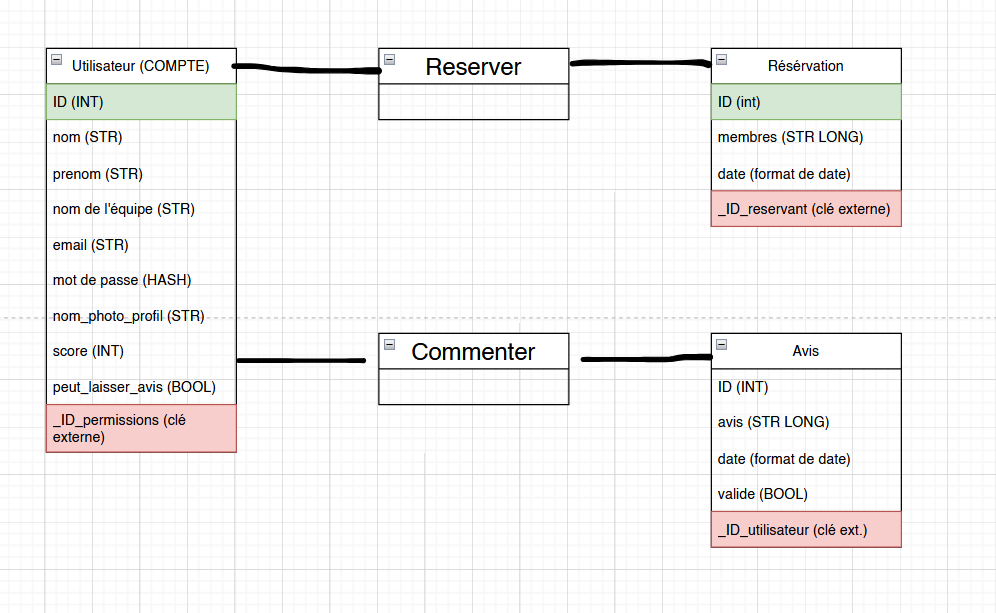Screen dimensions: 996x613
Task: Collapse the Commenter table
Action: click(x=389, y=344)
